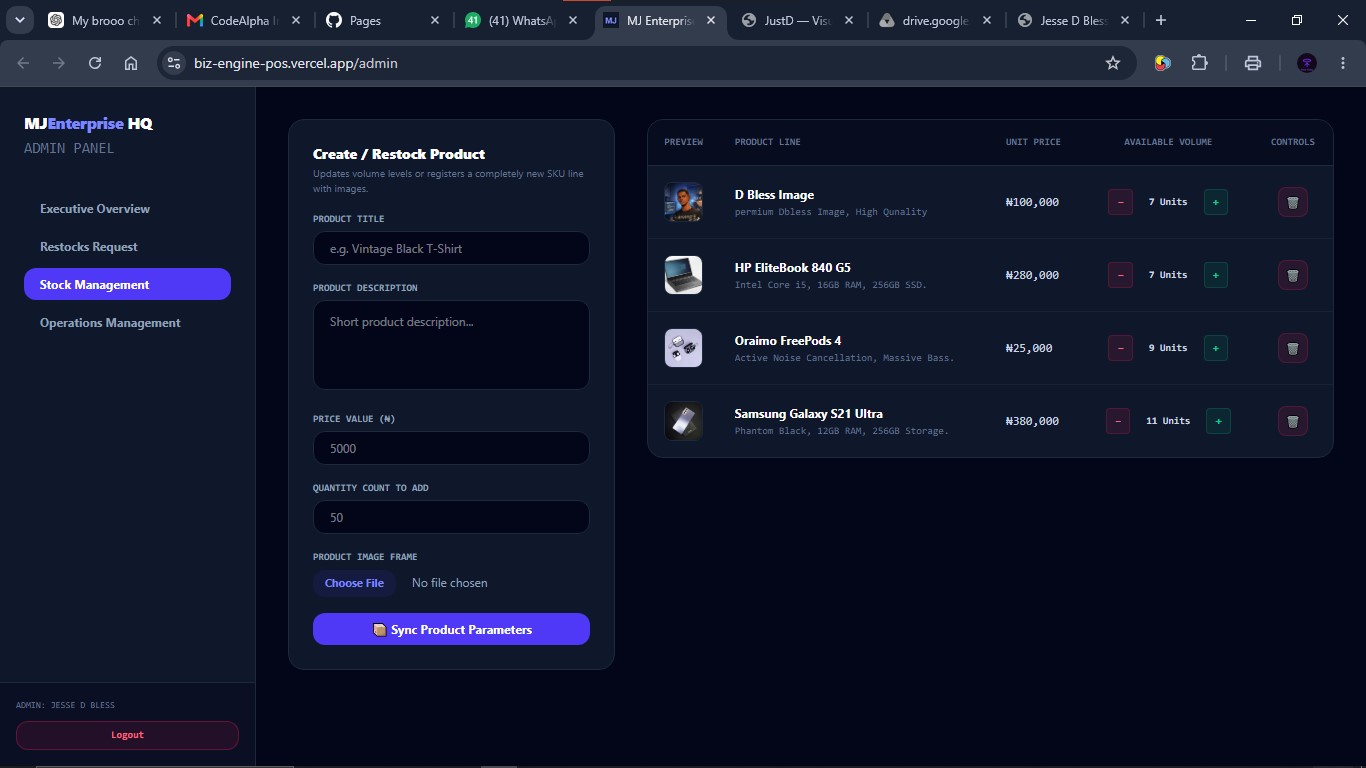
Task: Add one unit to Oraimo FreePods 4
Action: tap(1216, 348)
